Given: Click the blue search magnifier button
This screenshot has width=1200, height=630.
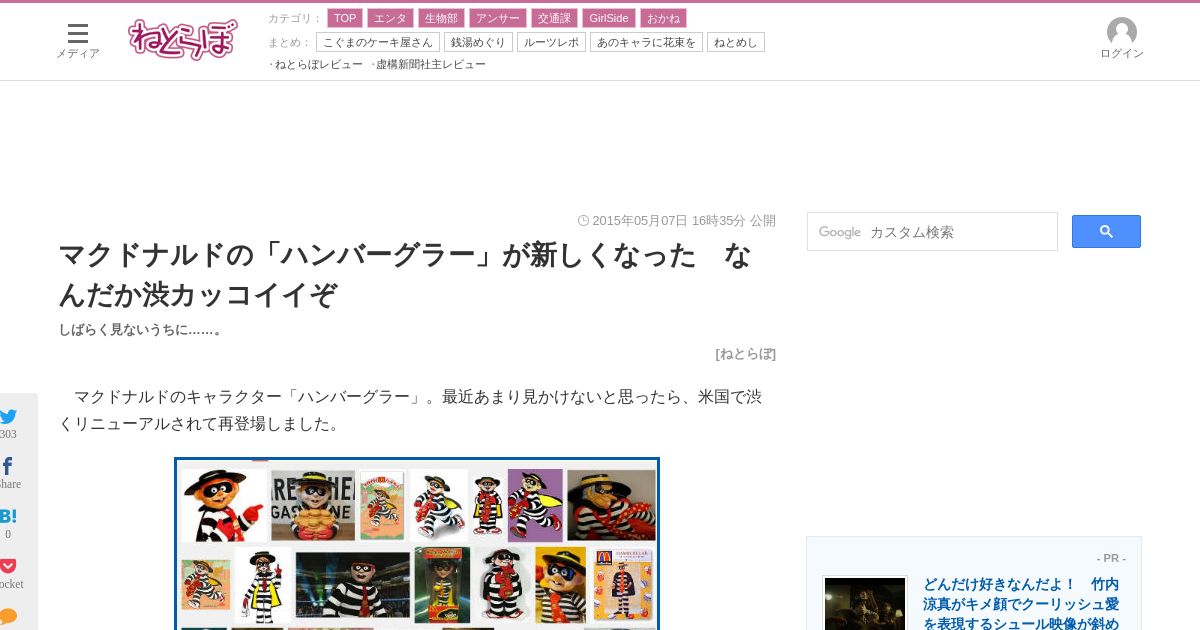Looking at the screenshot, I should click(1106, 232).
